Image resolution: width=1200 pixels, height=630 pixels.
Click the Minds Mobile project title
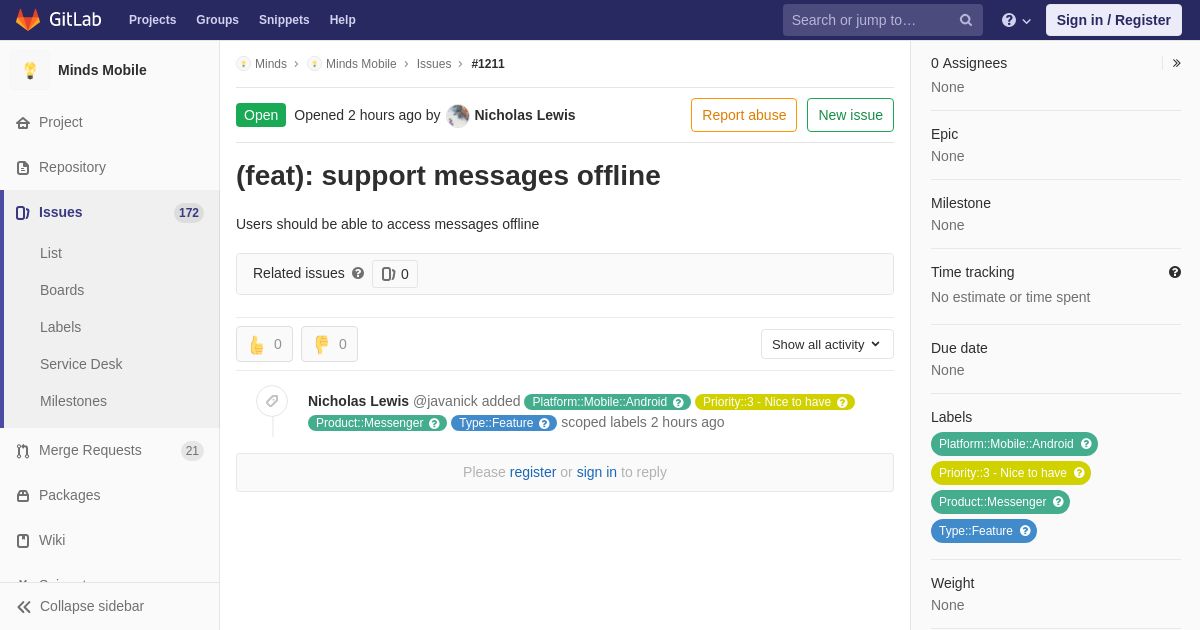[102, 70]
